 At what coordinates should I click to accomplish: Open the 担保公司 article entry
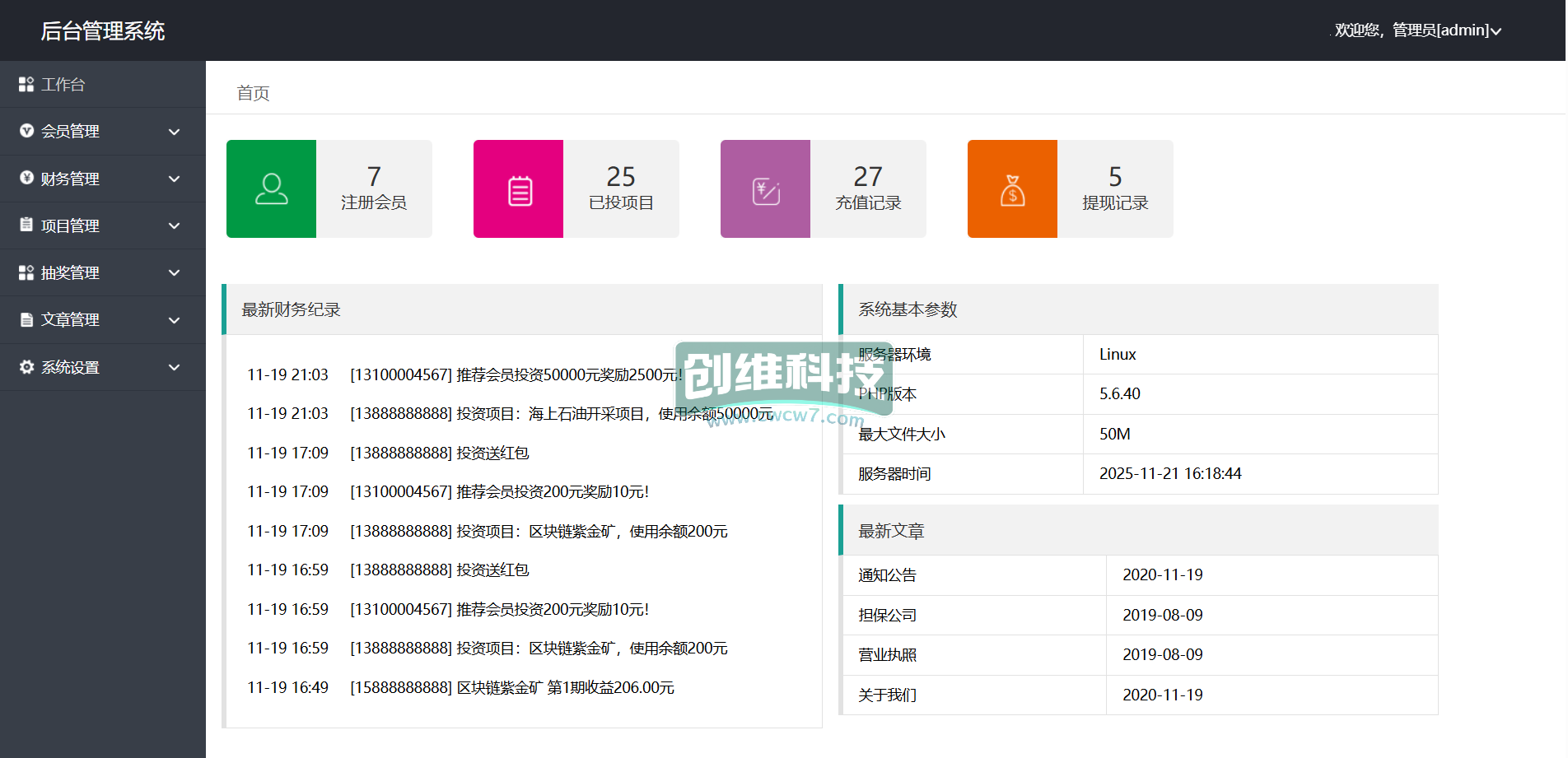click(x=887, y=616)
